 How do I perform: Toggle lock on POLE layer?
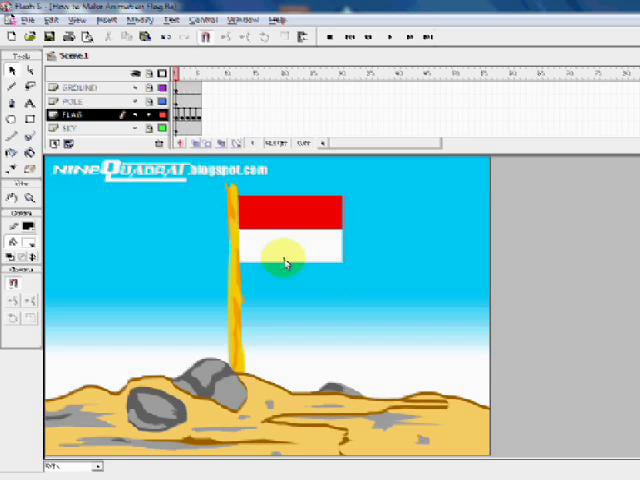point(149,101)
